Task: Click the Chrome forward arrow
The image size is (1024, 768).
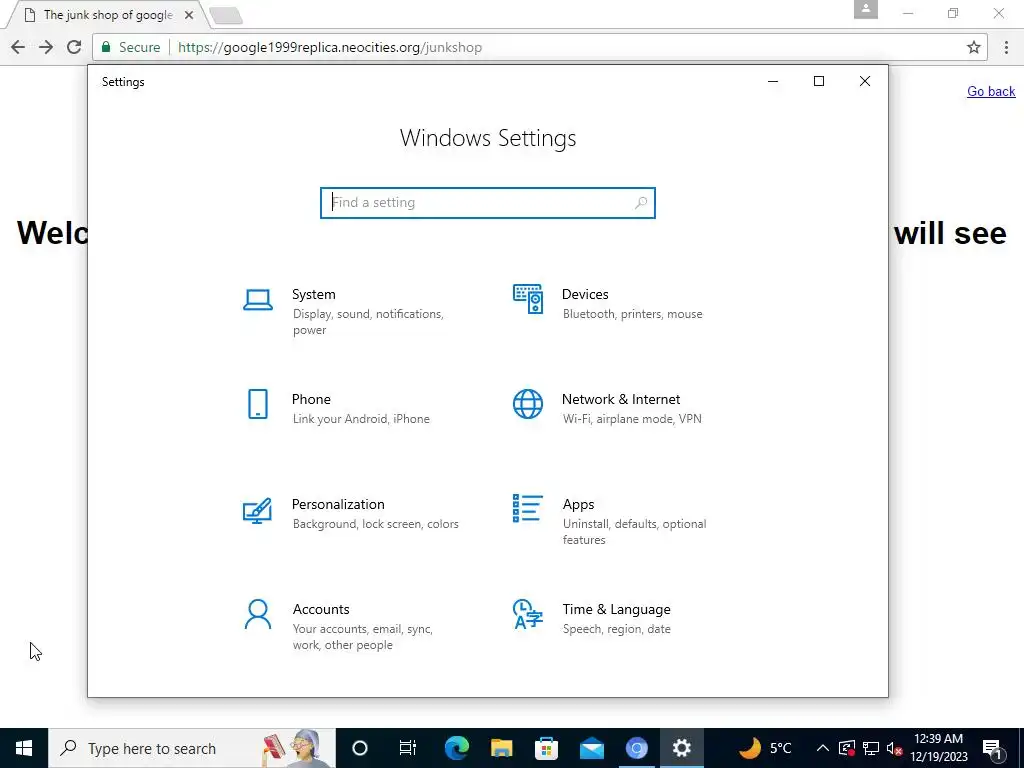Action: (46, 47)
